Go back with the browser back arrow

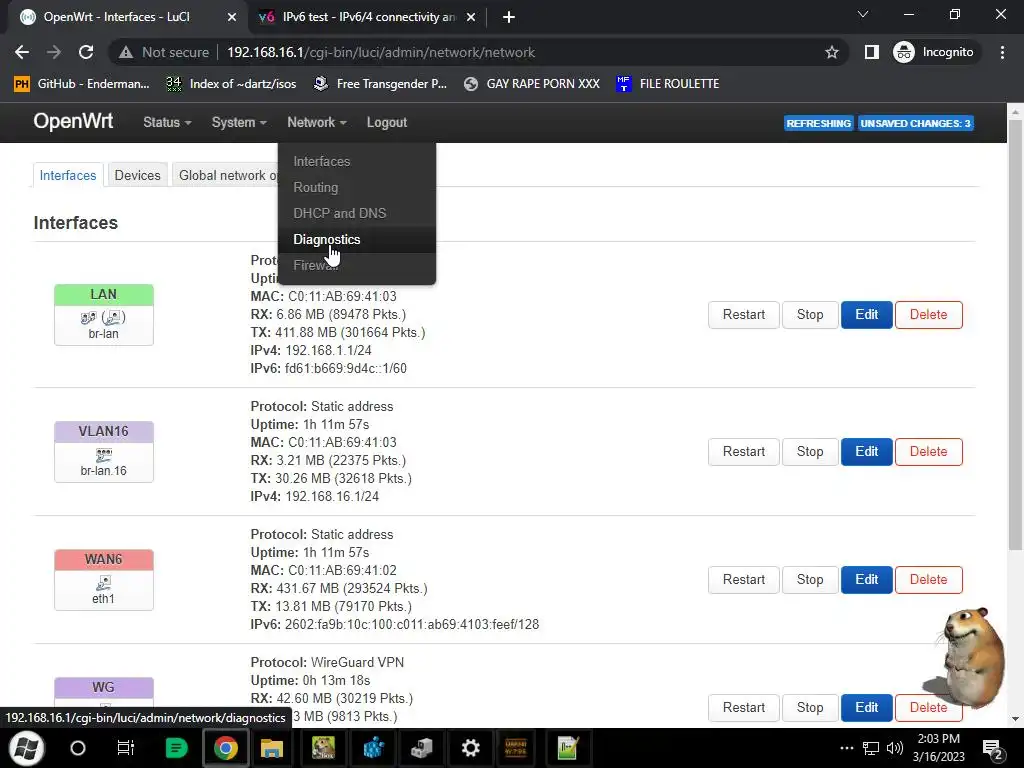(x=22, y=52)
